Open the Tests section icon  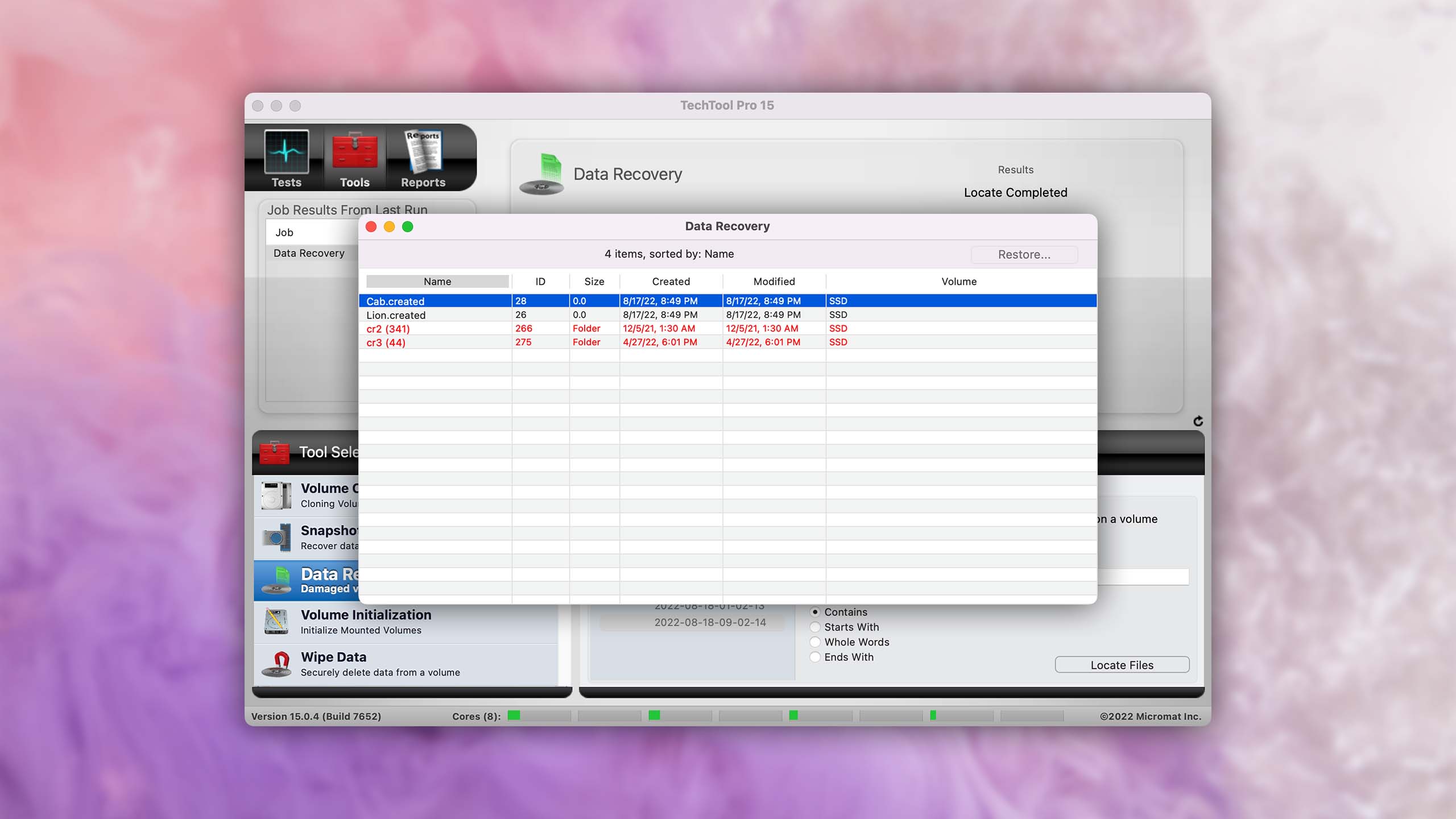[286, 152]
